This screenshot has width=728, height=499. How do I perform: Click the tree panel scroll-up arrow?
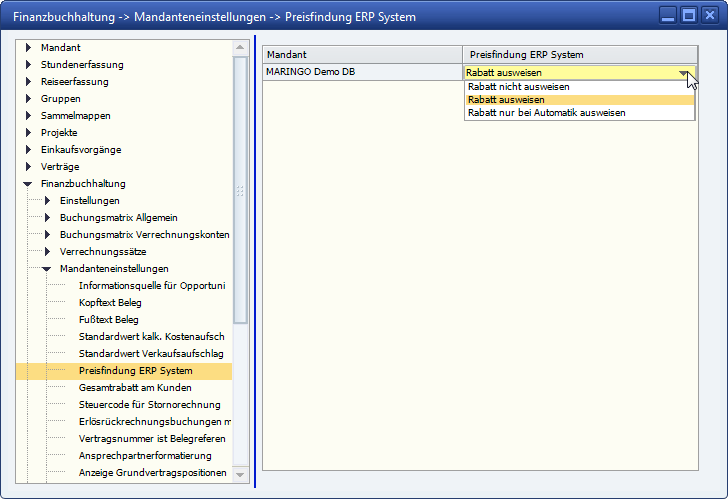pos(240,49)
